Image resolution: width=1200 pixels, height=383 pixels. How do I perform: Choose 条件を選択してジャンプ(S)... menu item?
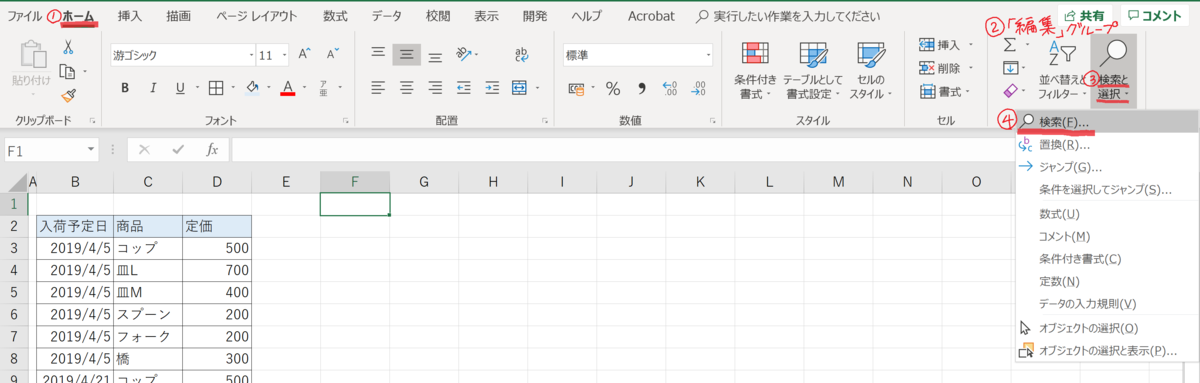tap(1106, 190)
